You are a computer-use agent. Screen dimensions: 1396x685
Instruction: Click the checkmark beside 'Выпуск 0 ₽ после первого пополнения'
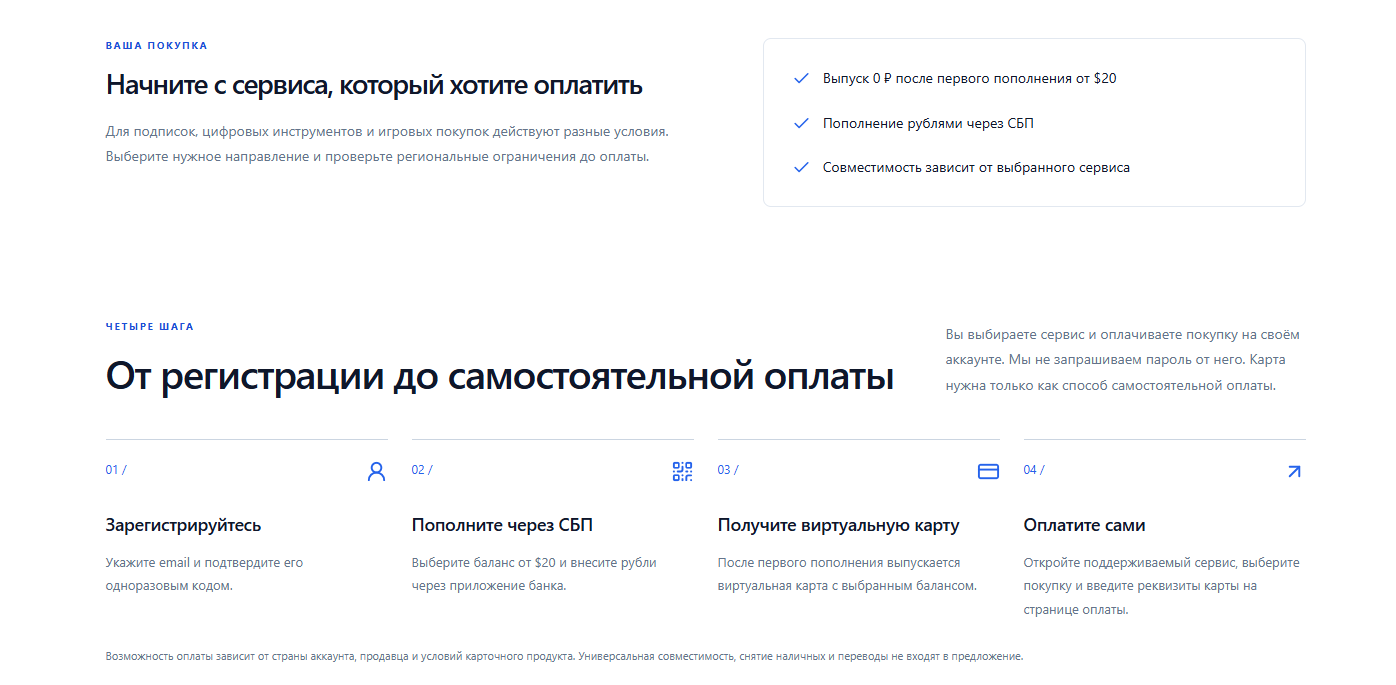coord(801,78)
